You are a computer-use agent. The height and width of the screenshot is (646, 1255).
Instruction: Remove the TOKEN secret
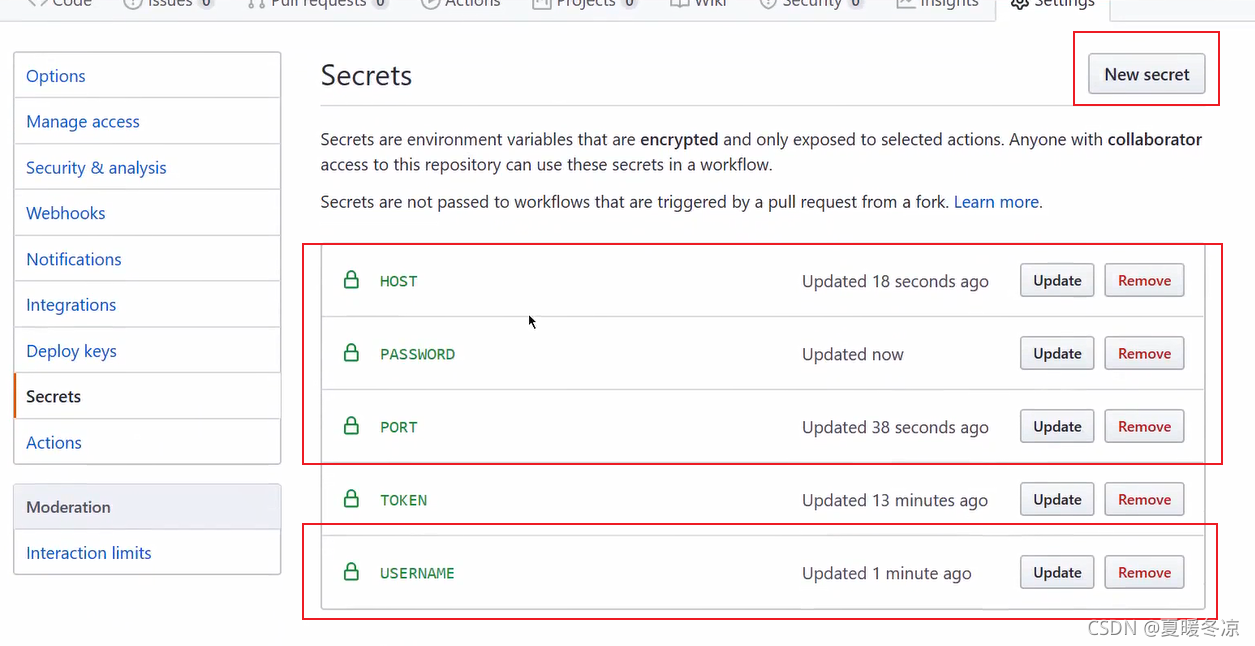tap(1144, 499)
